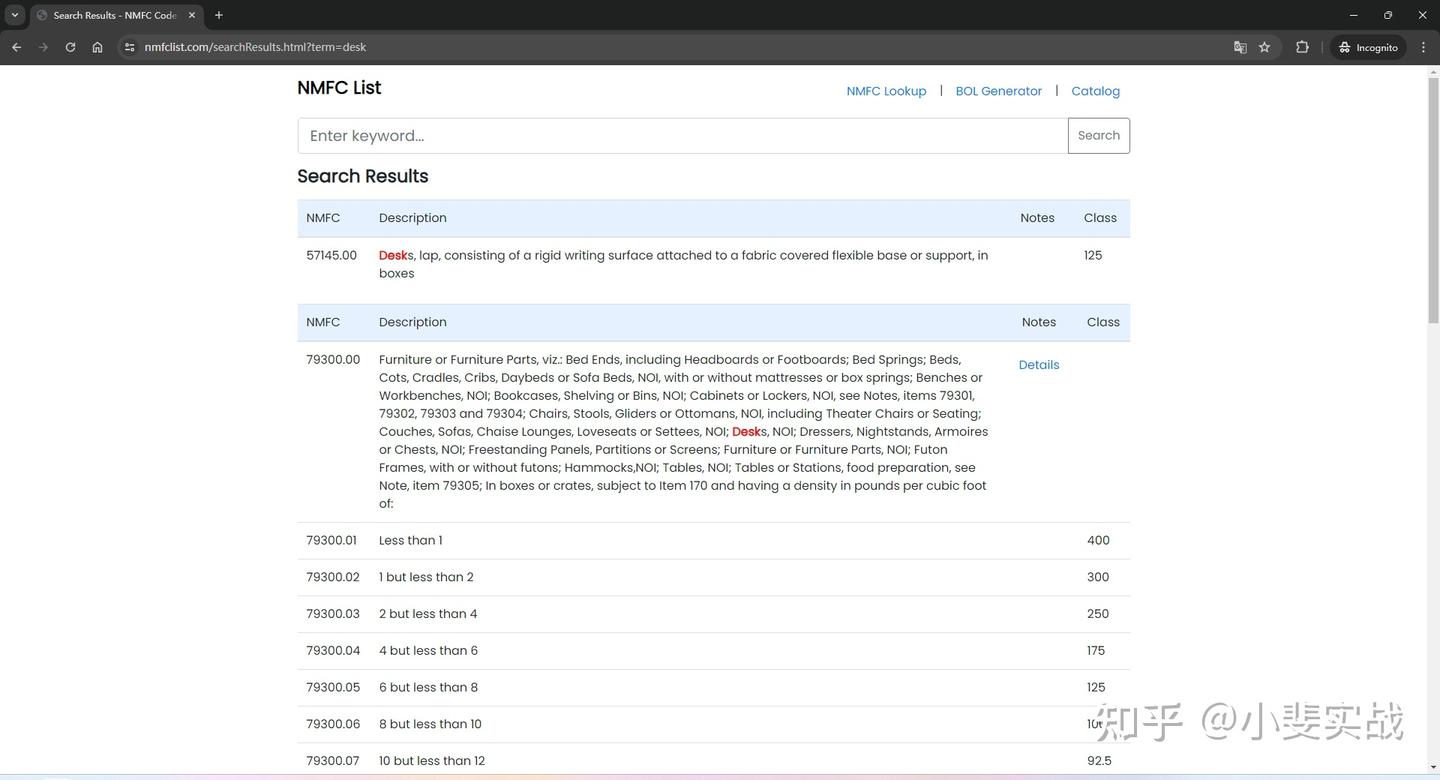Open the Chrome three-dot menu

click(x=1424, y=47)
